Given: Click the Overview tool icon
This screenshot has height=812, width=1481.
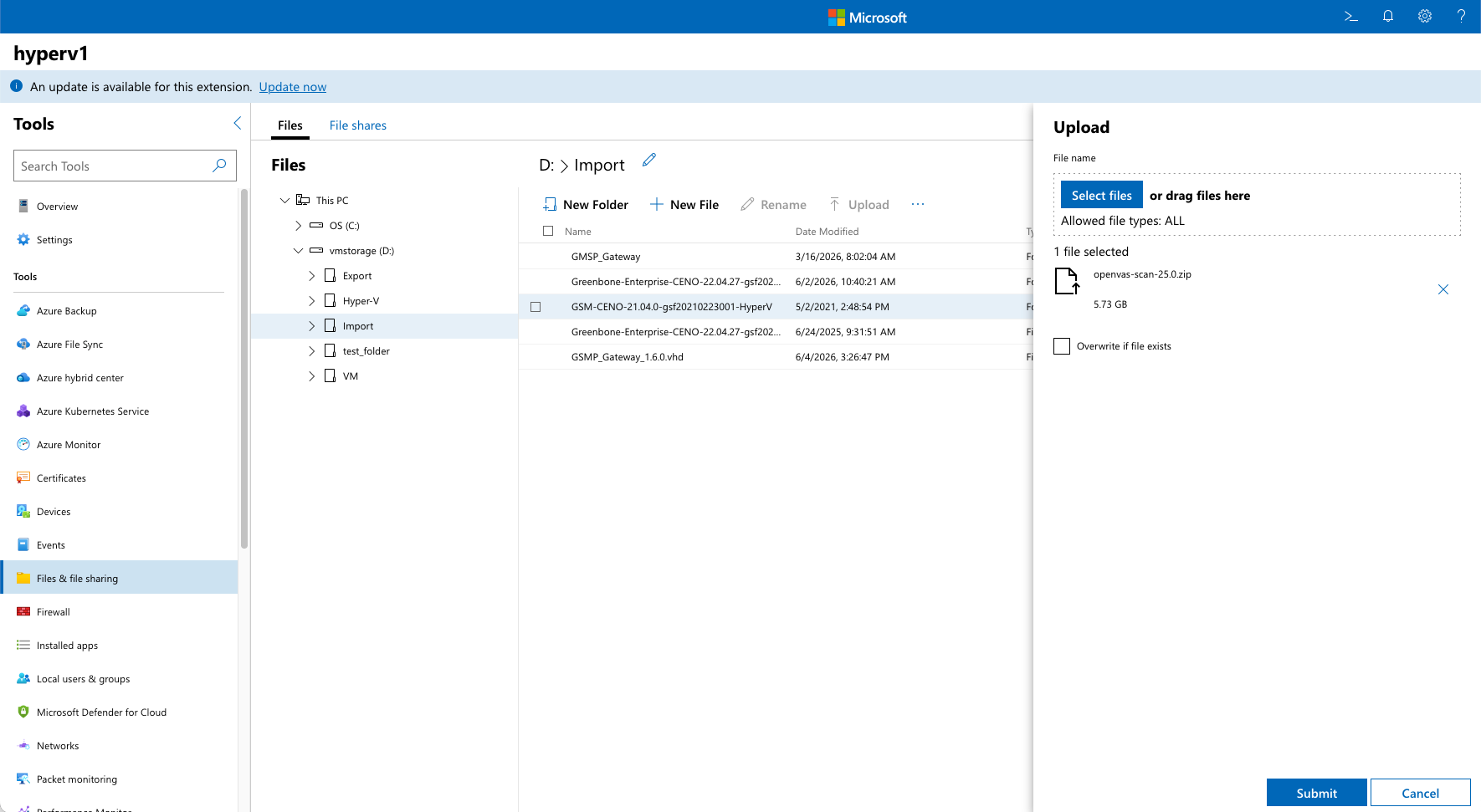Looking at the screenshot, I should (x=23, y=206).
